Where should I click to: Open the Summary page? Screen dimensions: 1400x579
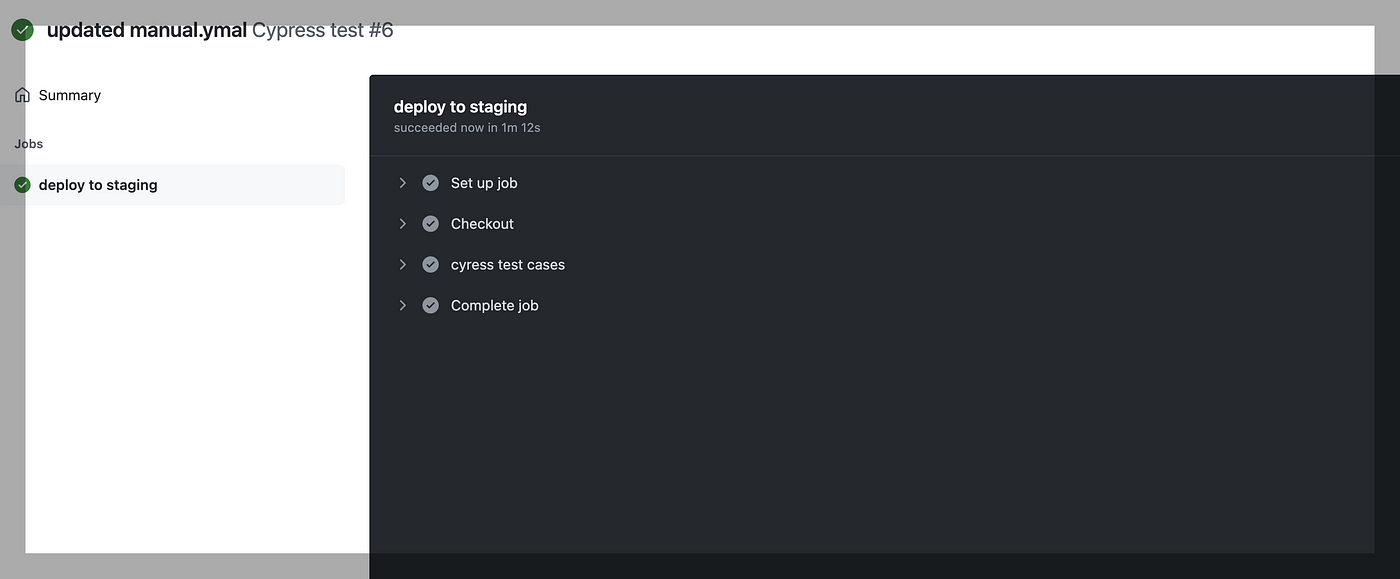(69, 94)
